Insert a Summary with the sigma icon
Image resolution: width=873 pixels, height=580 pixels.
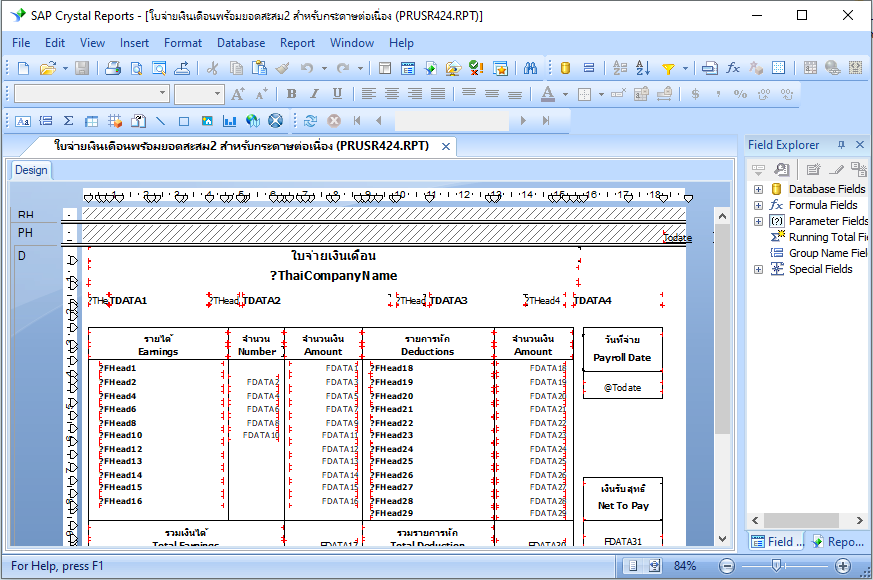69,121
